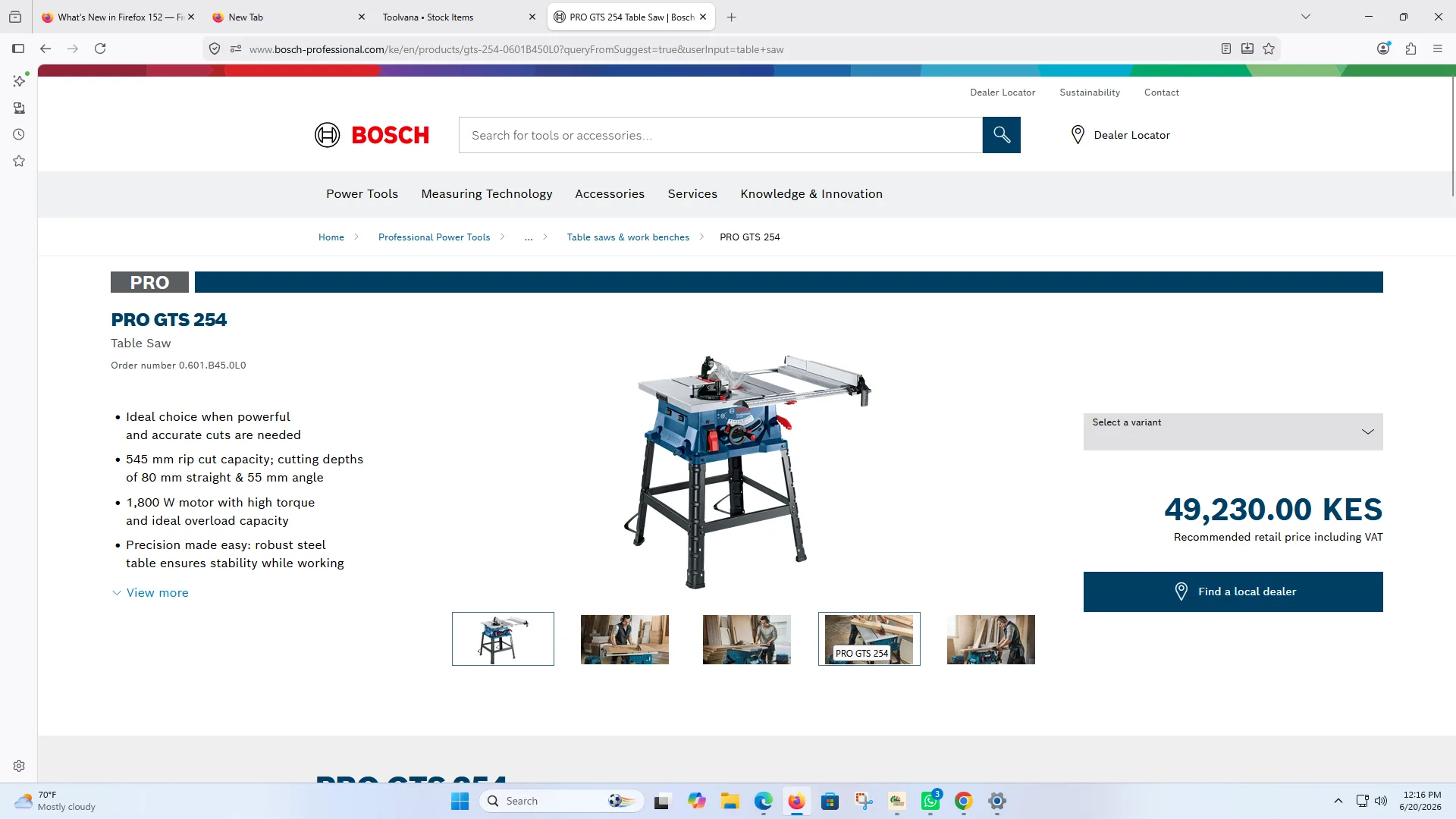
Task: Click the save to Pocket/download page icon
Action: [x=1247, y=49]
